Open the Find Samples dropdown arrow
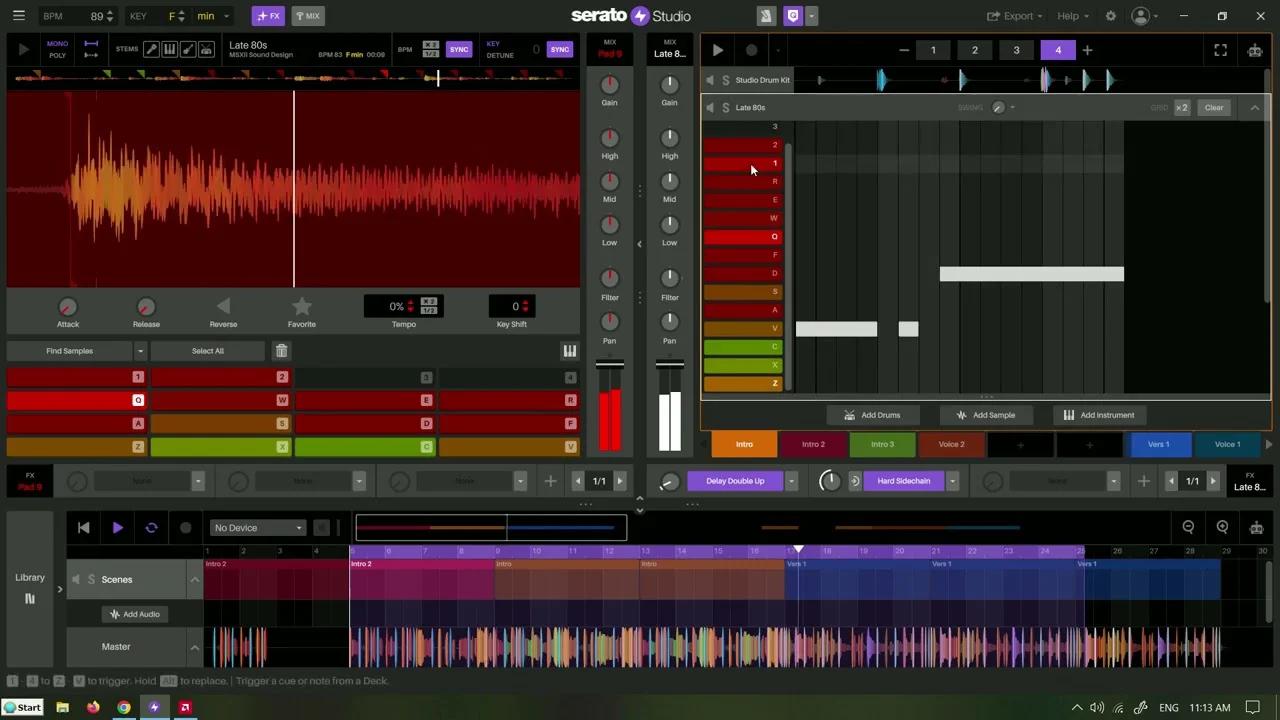 (x=140, y=350)
